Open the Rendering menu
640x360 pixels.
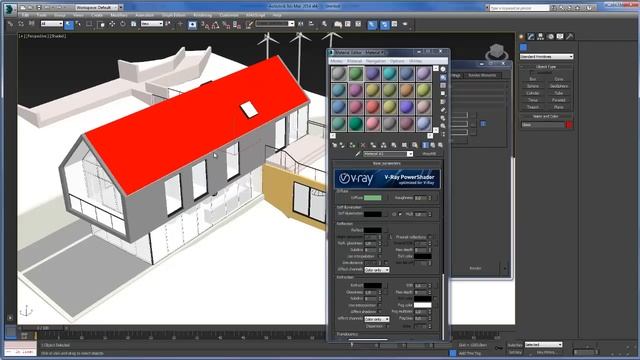(x=202, y=15)
